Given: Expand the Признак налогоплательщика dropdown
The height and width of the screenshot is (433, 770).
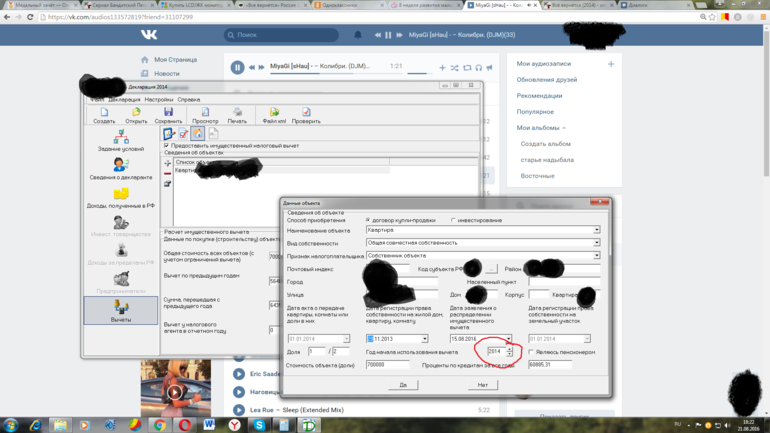Looking at the screenshot, I should (x=597, y=256).
